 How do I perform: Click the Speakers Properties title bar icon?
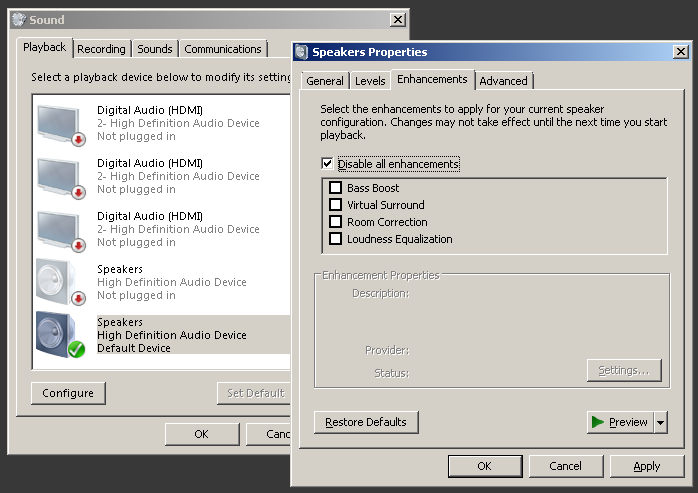tap(301, 52)
